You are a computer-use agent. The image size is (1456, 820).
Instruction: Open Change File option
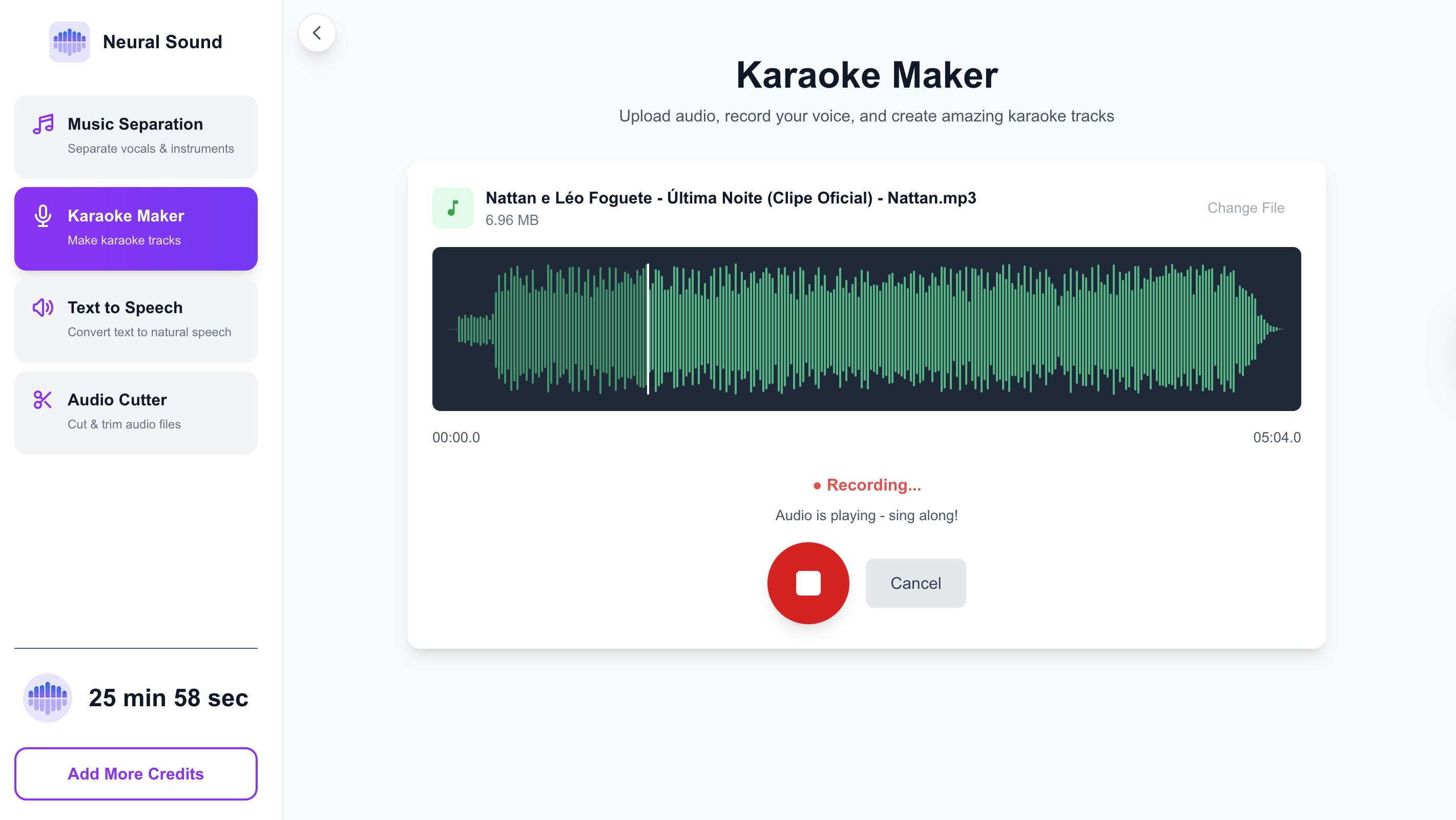1245,208
